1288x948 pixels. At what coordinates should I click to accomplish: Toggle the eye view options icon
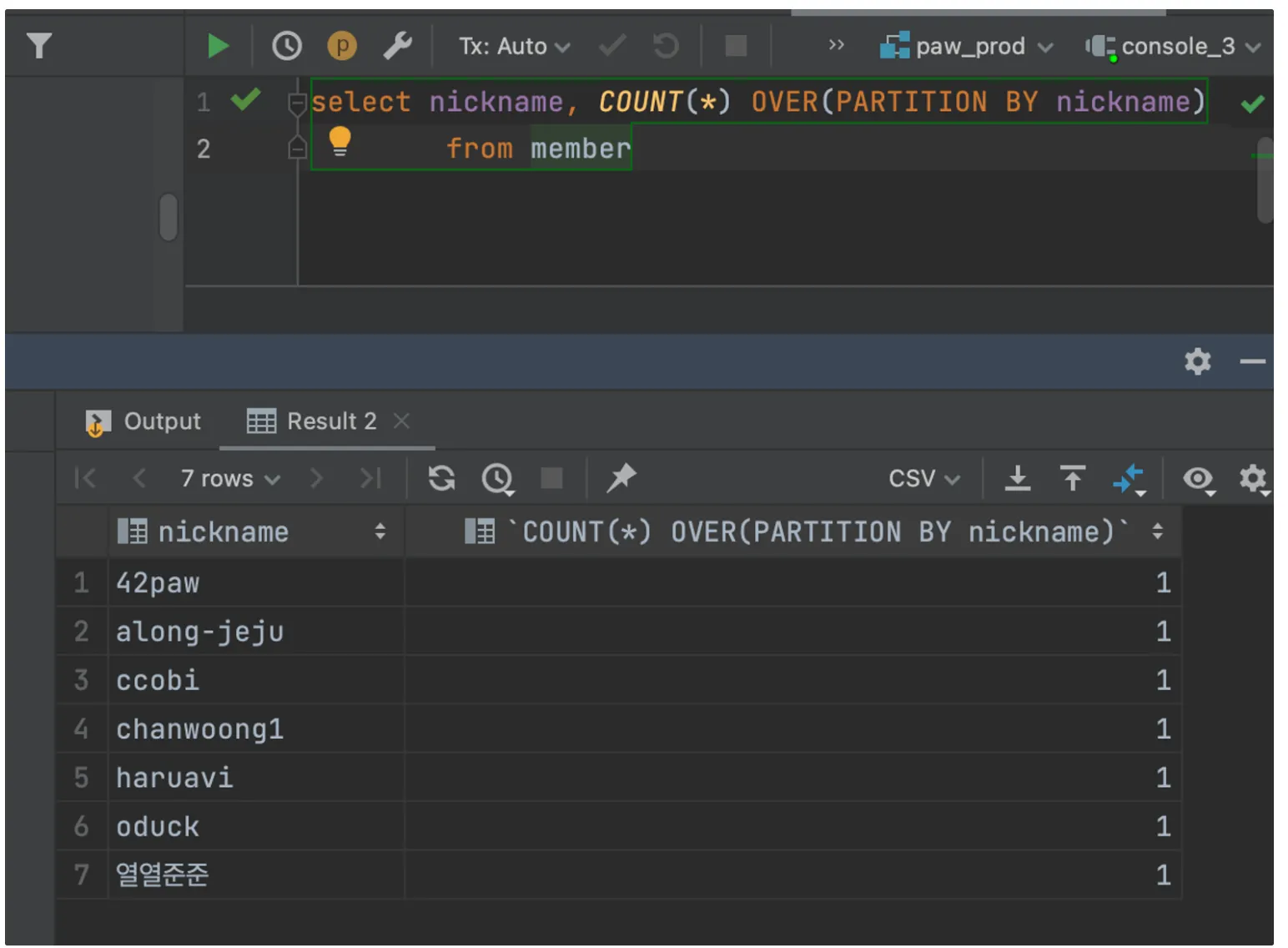(x=1198, y=478)
